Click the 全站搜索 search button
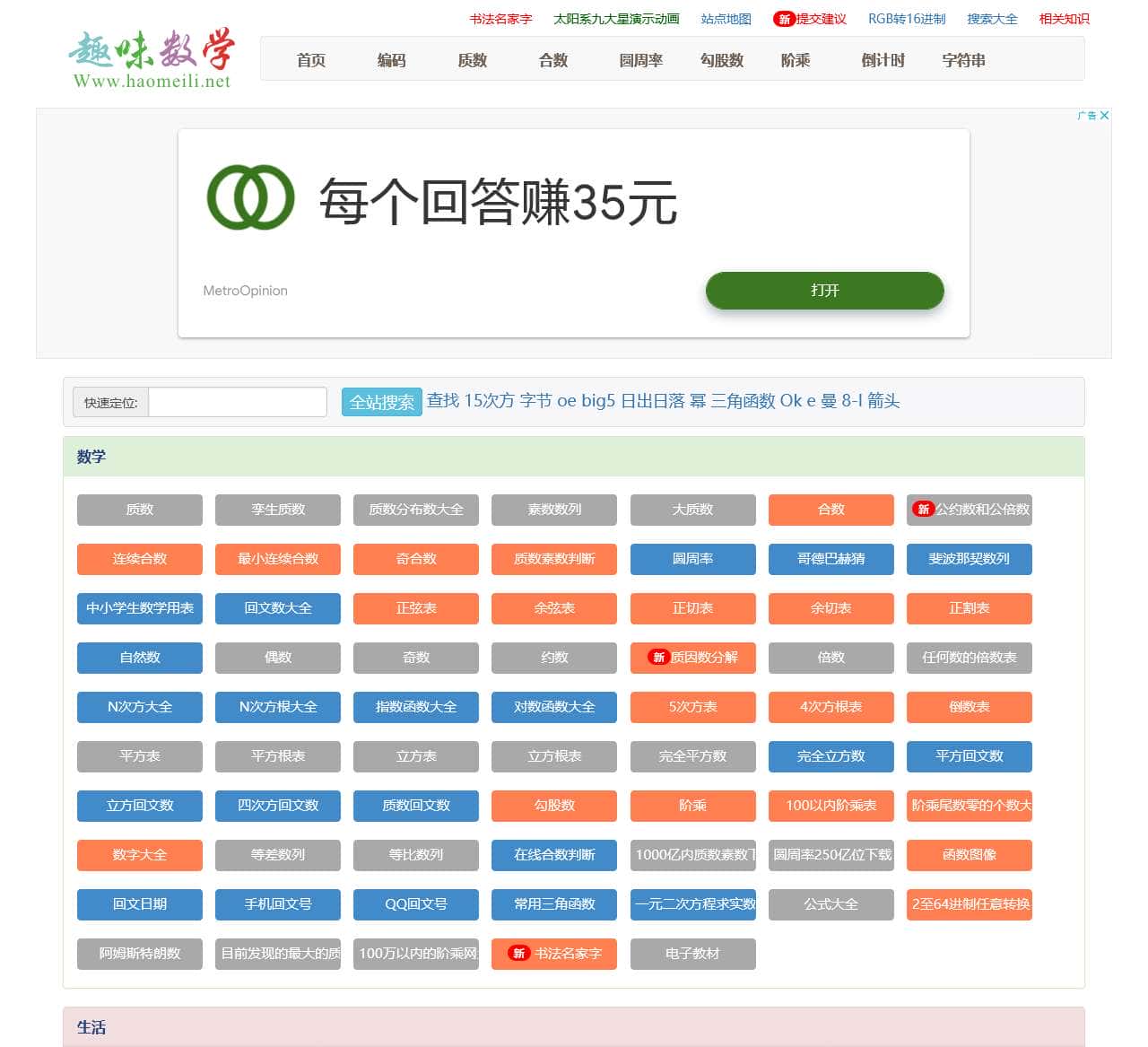The height and width of the screenshot is (1047, 1148). 381,401
